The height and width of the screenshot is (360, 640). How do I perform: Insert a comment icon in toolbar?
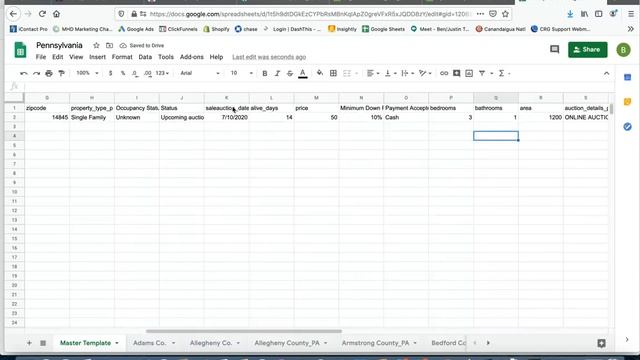pos(456,73)
